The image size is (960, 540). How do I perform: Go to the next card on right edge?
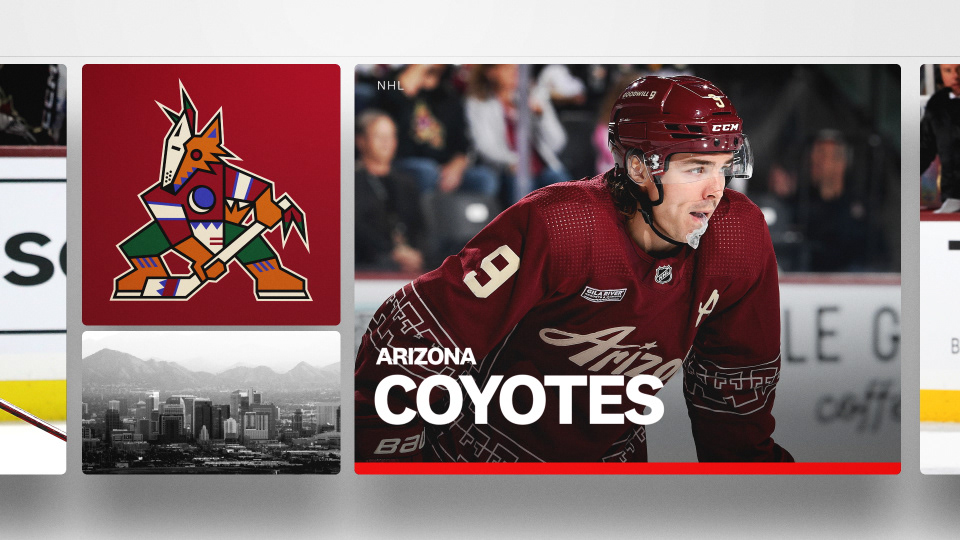(940, 269)
